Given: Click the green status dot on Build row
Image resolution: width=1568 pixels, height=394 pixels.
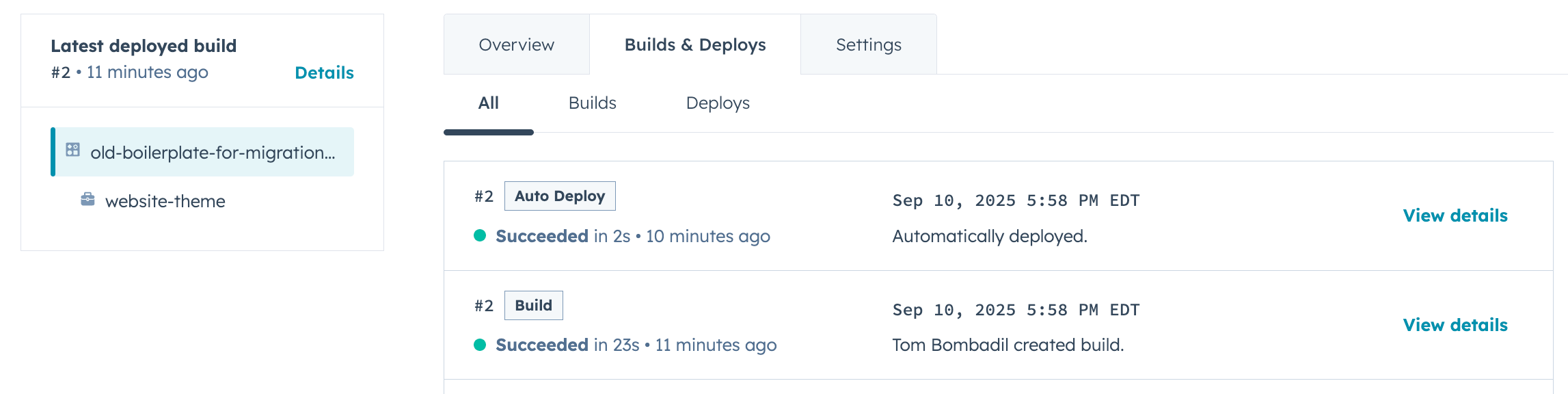Looking at the screenshot, I should [480, 345].
